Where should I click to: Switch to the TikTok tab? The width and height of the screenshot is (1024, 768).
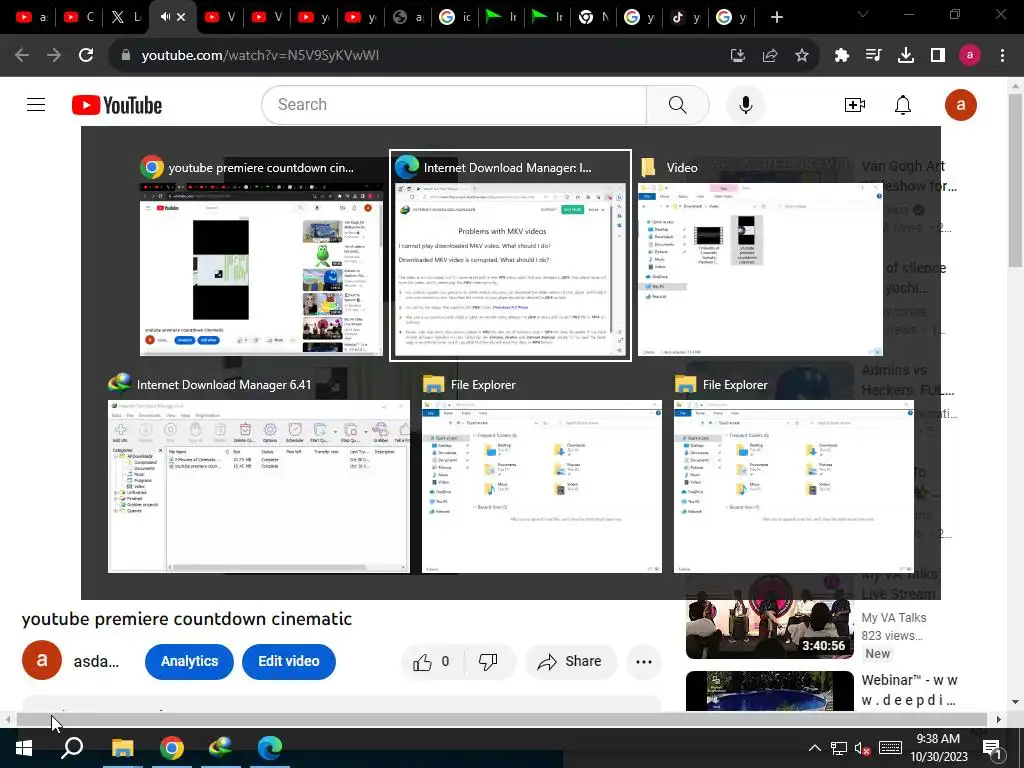tap(686, 17)
